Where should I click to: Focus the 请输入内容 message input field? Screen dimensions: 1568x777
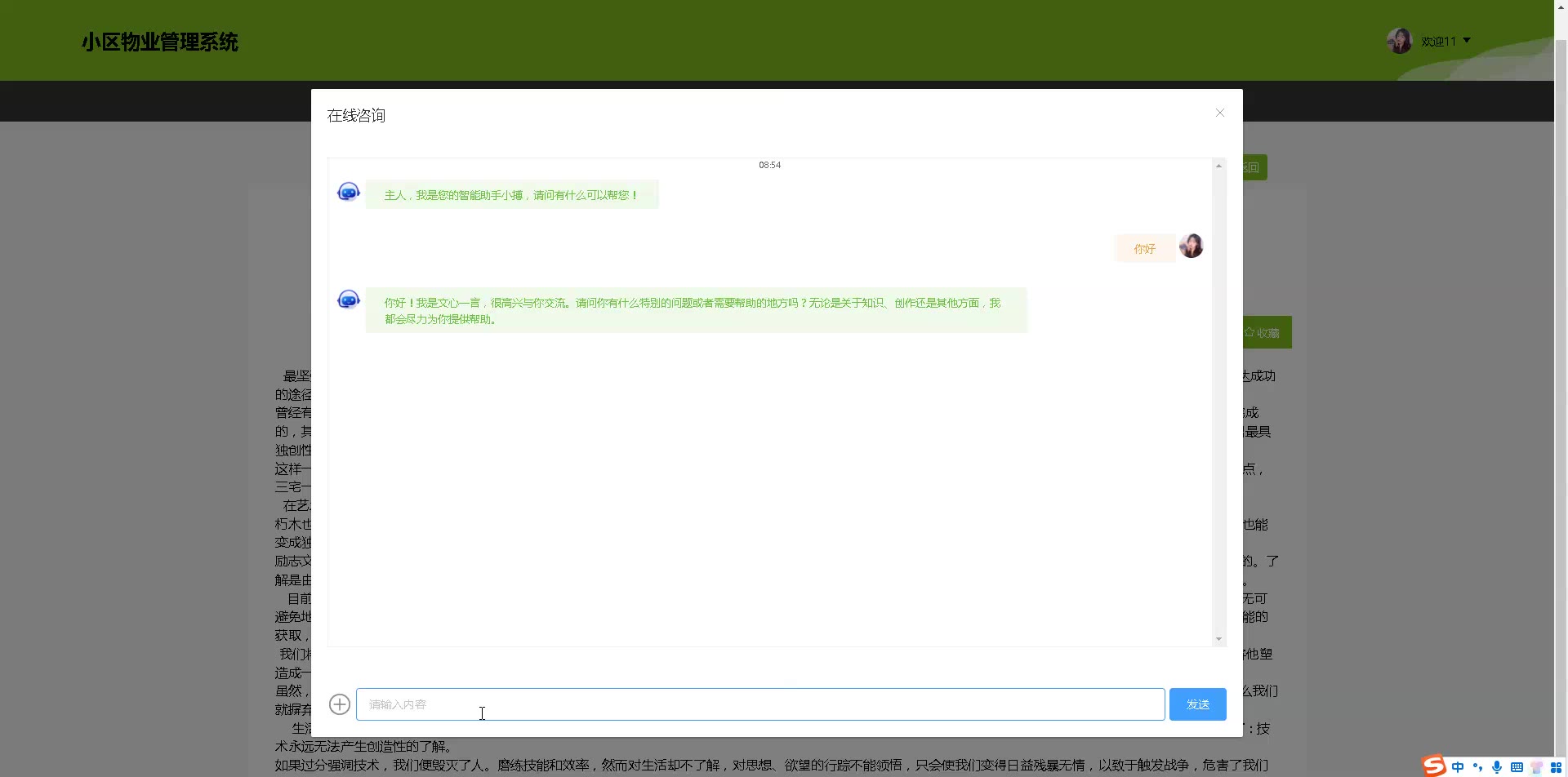[x=760, y=704]
